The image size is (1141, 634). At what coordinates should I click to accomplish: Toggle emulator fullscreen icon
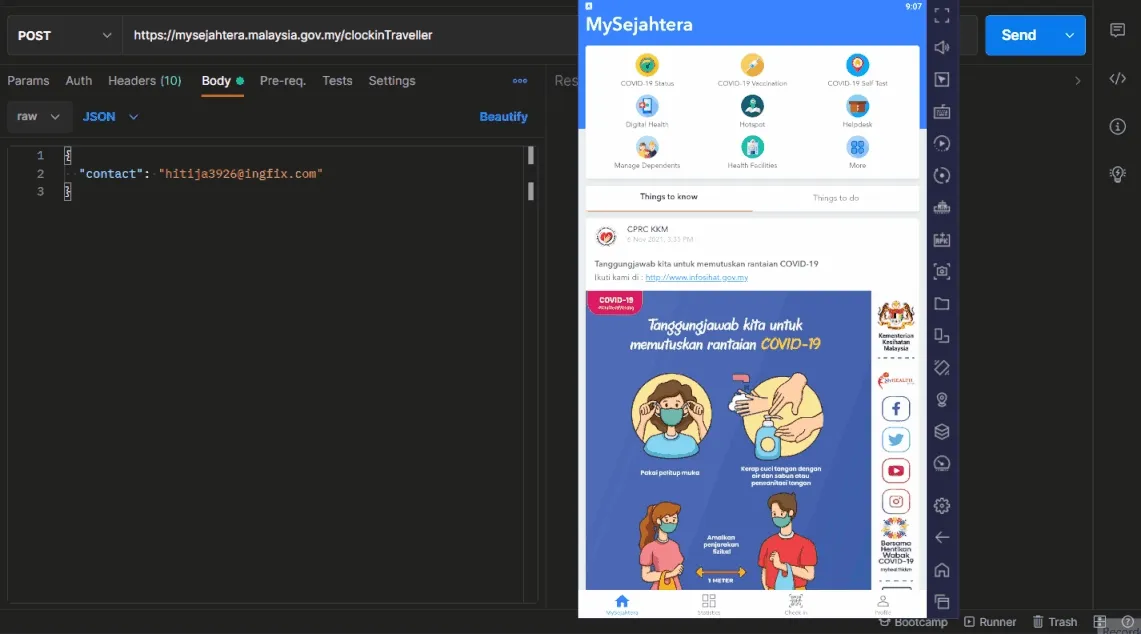[942, 15]
